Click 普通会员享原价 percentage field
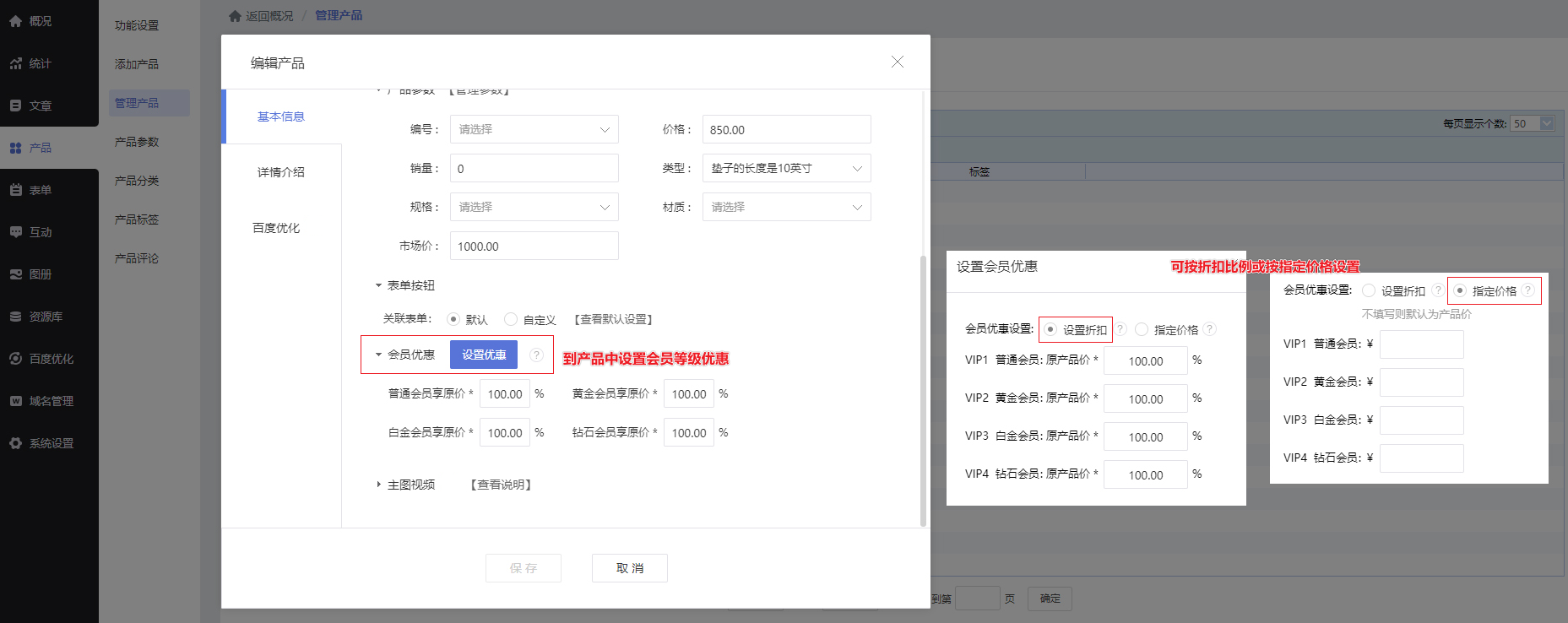Image resolution: width=1568 pixels, height=623 pixels. 505,393
